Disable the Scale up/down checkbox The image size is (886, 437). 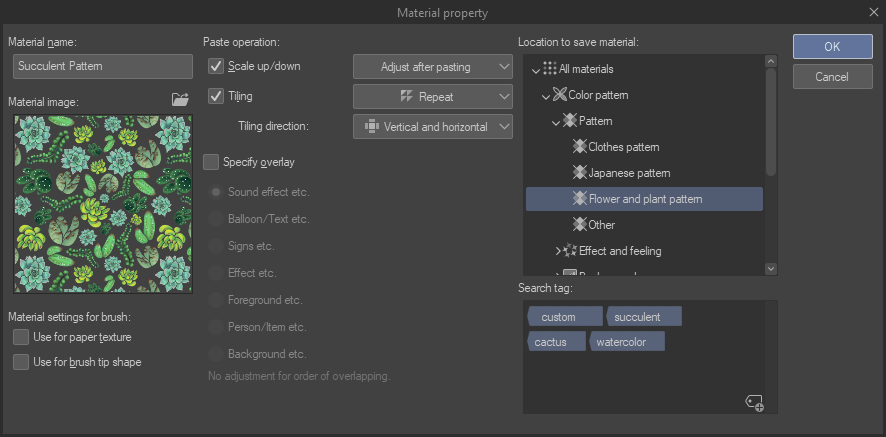[x=216, y=66]
